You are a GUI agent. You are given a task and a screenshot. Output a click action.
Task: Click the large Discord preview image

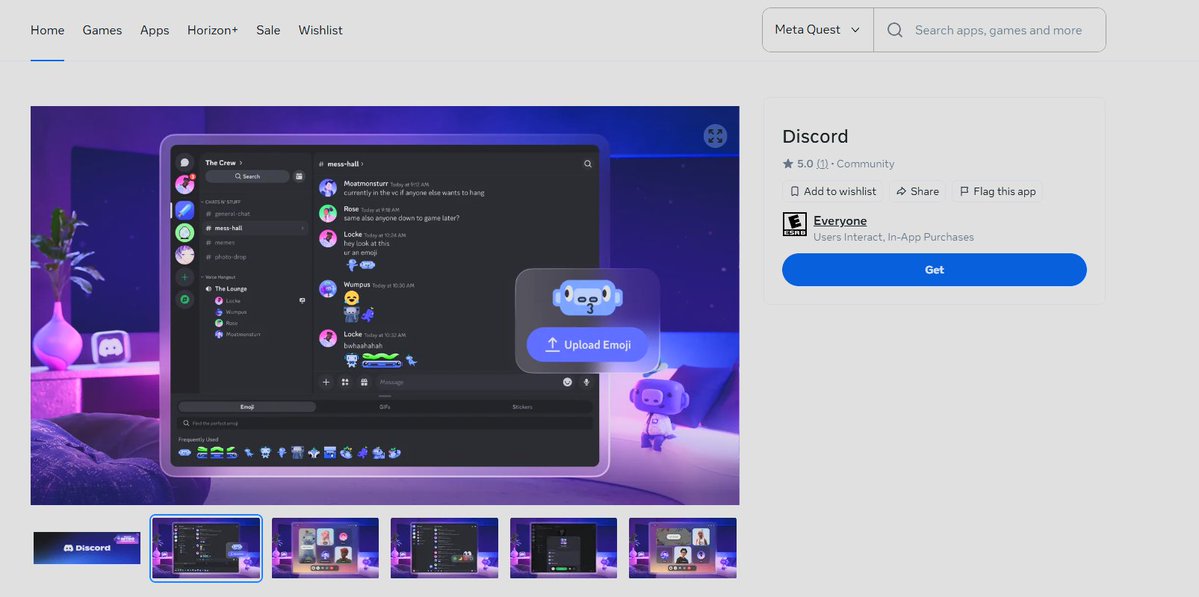pyautogui.click(x=385, y=305)
